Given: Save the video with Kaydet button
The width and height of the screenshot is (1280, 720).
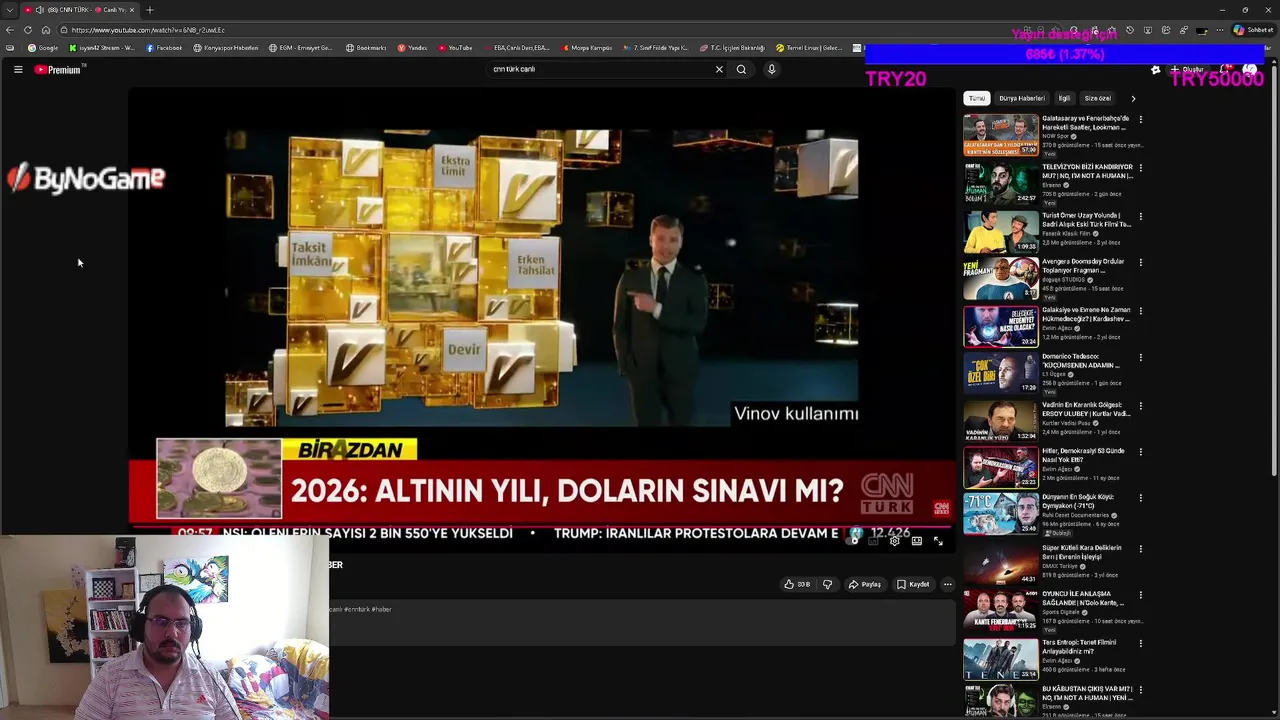Looking at the screenshot, I should tap(913, 584).
